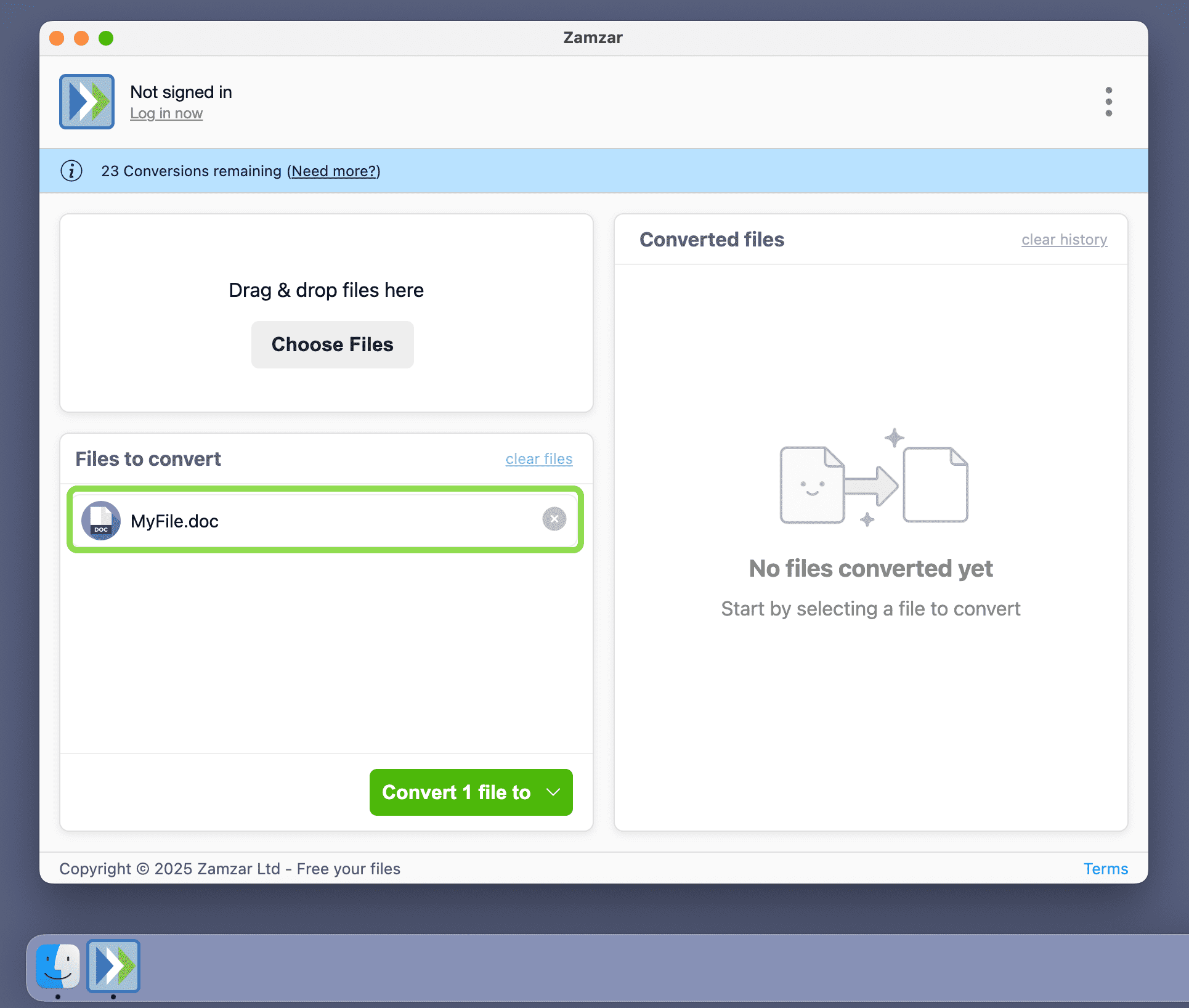Open the Need more? link
The width and height of the screenshot is (1189, 1008).
coord(333,171)
